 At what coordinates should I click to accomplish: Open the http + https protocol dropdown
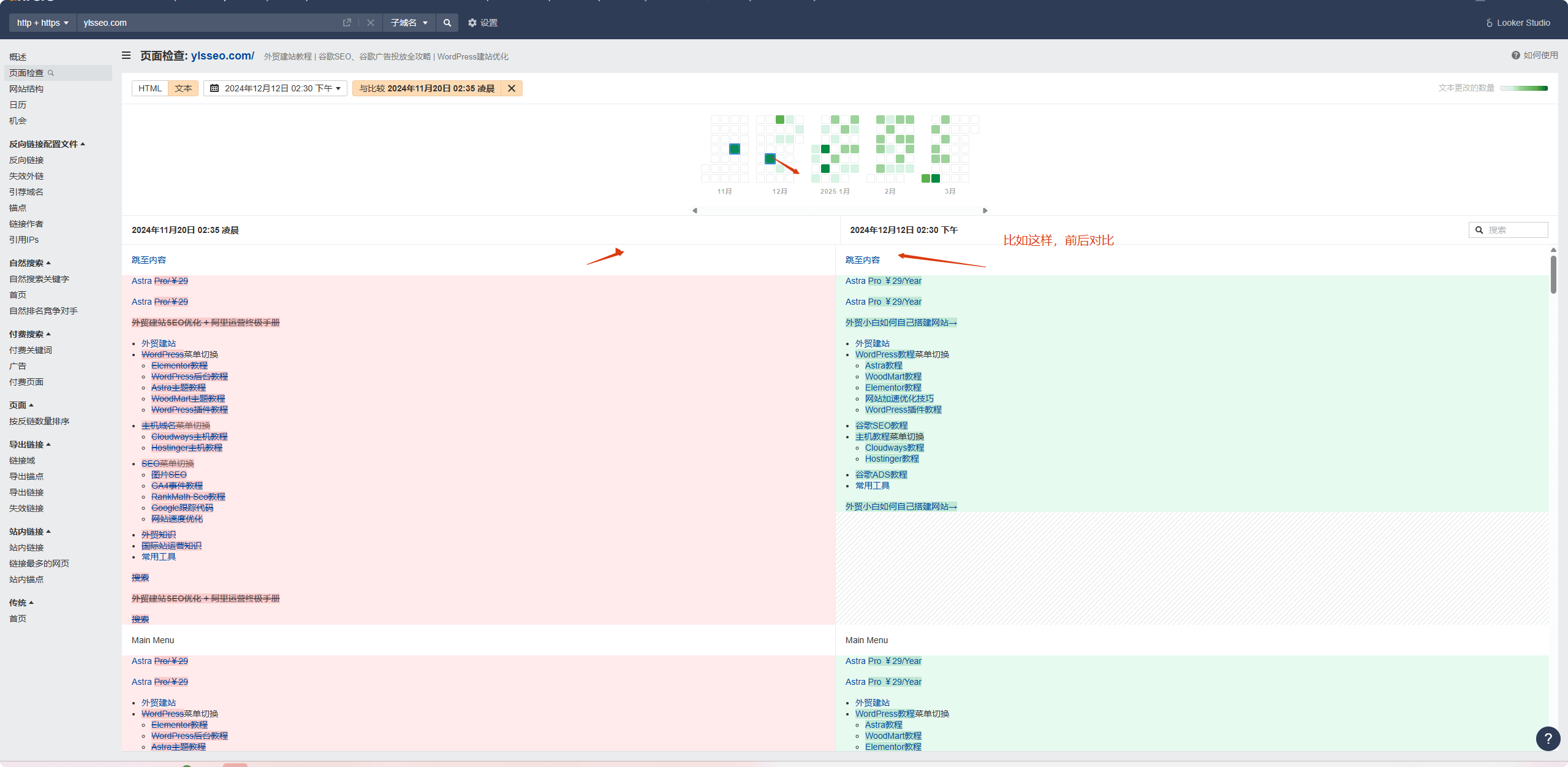[x=42, y=23]
